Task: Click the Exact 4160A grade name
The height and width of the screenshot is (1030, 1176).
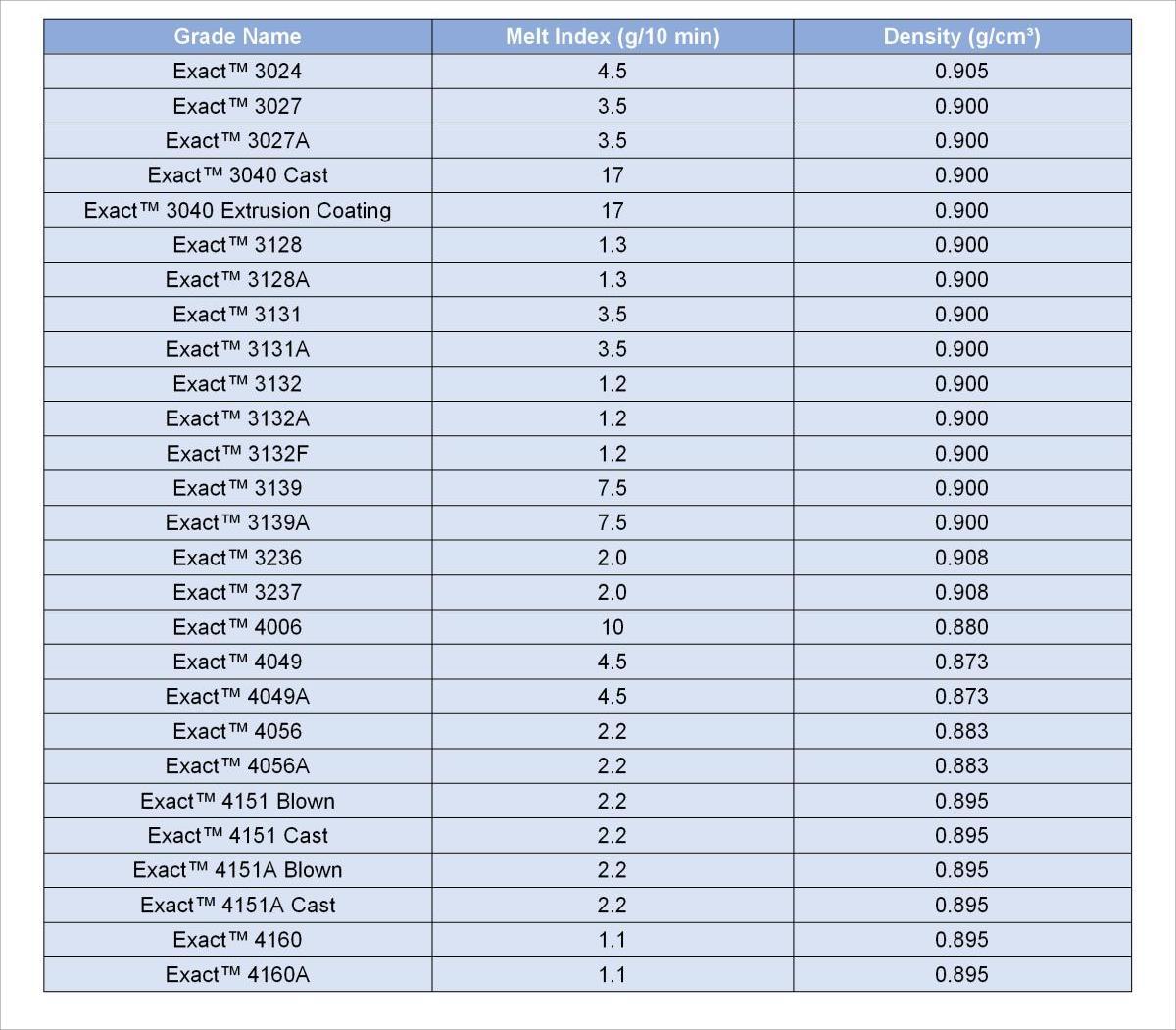Action: 238,975
